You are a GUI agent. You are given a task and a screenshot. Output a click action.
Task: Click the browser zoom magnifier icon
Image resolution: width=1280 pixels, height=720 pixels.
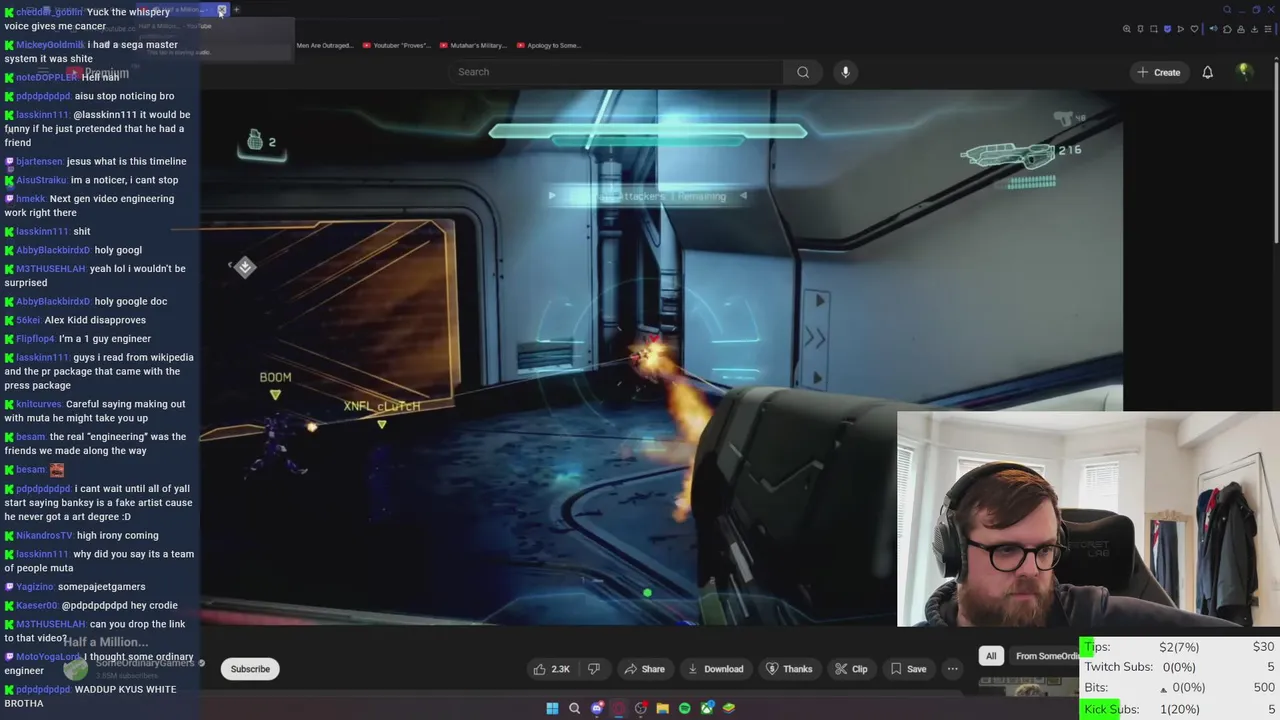(1127, 29)
